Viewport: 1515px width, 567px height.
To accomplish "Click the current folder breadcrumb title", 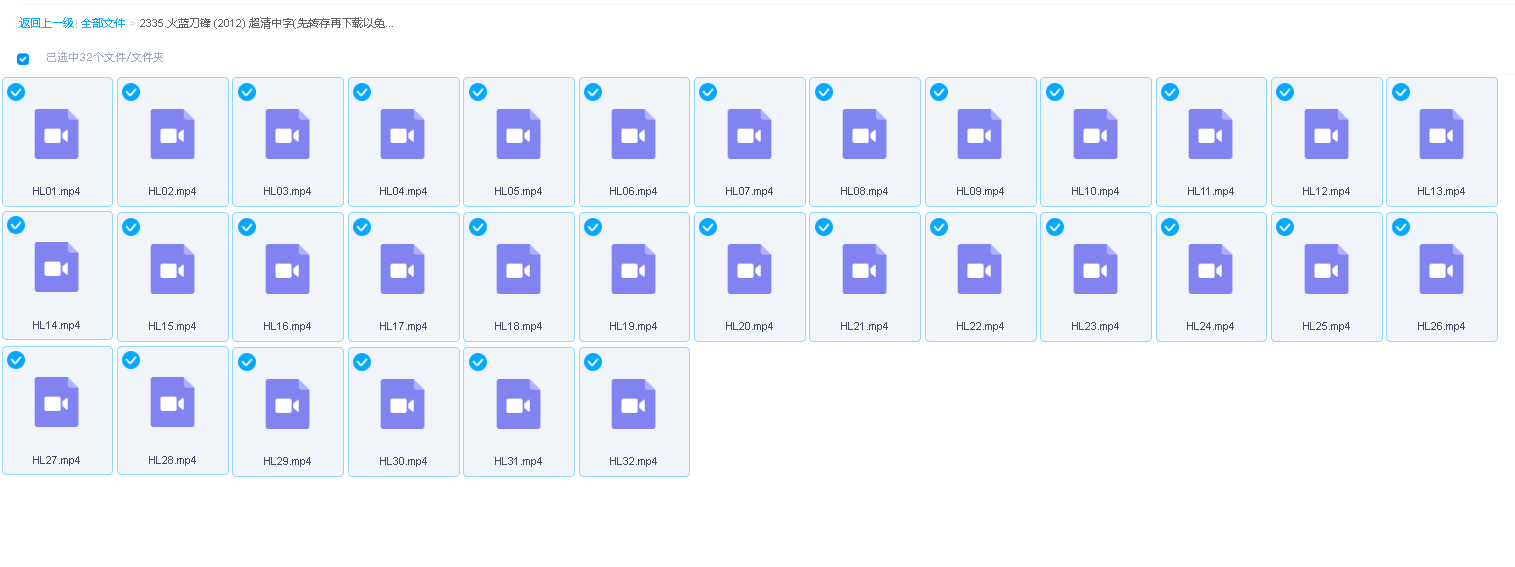I will [266, 23].
